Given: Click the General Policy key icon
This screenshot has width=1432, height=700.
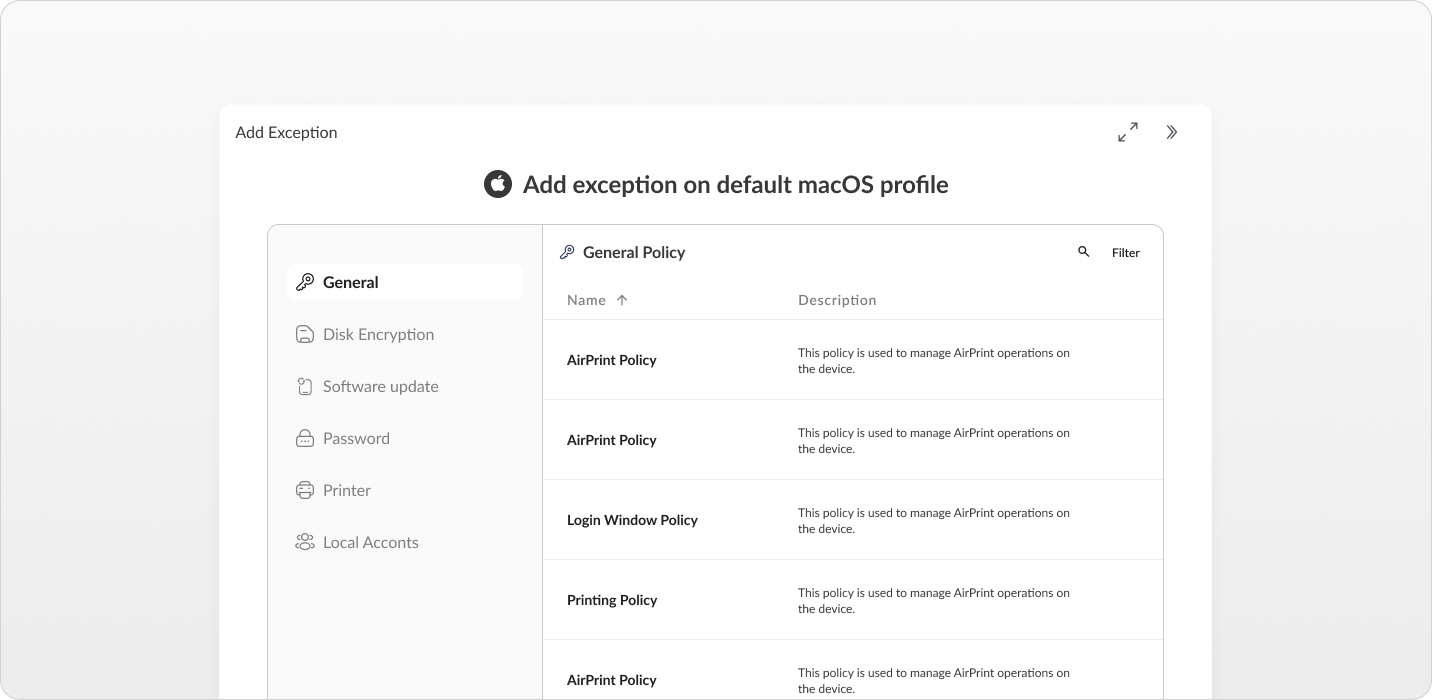Looking at the screenshot, I should click(567, 252).
